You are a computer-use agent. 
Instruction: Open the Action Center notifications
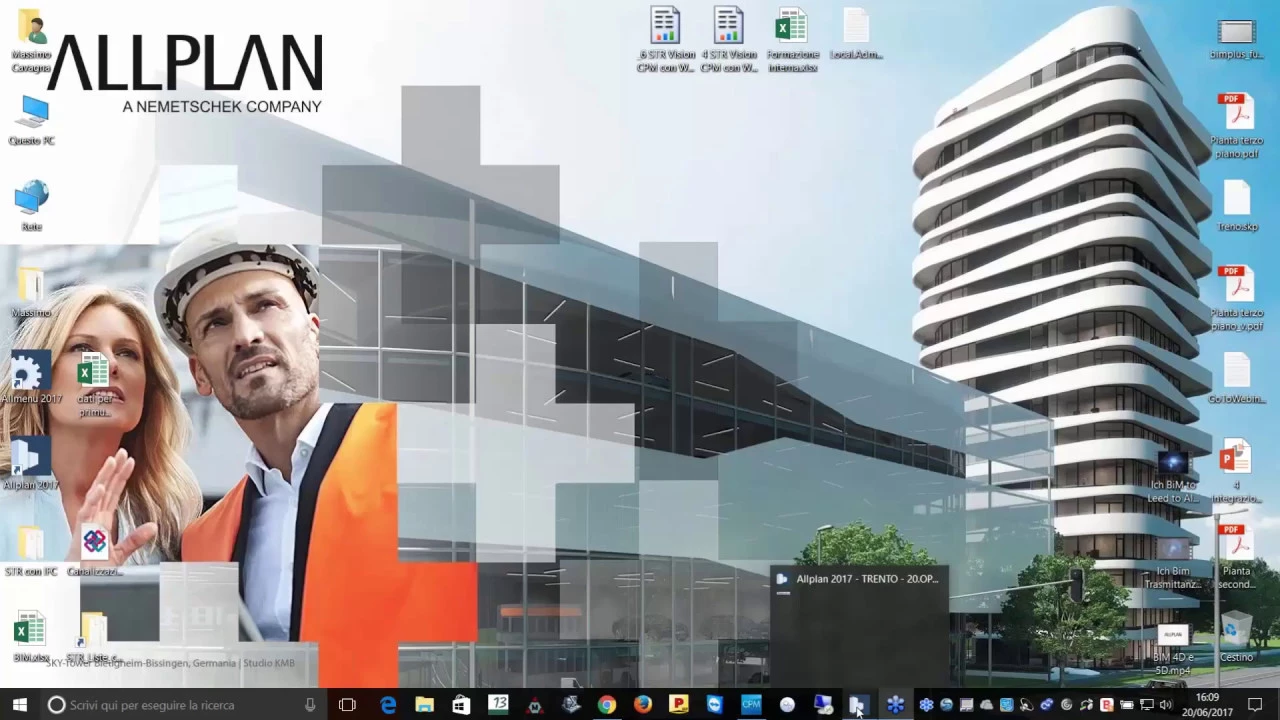point(1255,705)
